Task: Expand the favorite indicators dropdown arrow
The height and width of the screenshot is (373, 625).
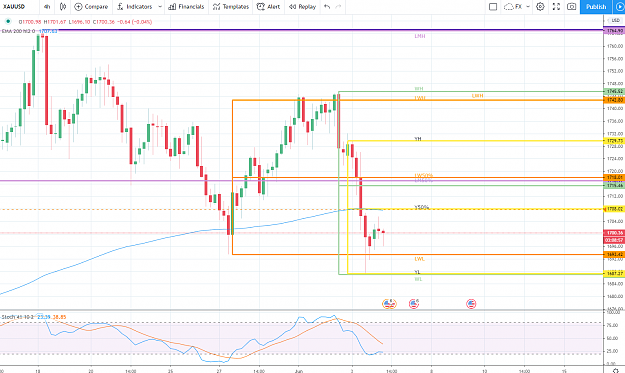Action: [x=160, y=6]
